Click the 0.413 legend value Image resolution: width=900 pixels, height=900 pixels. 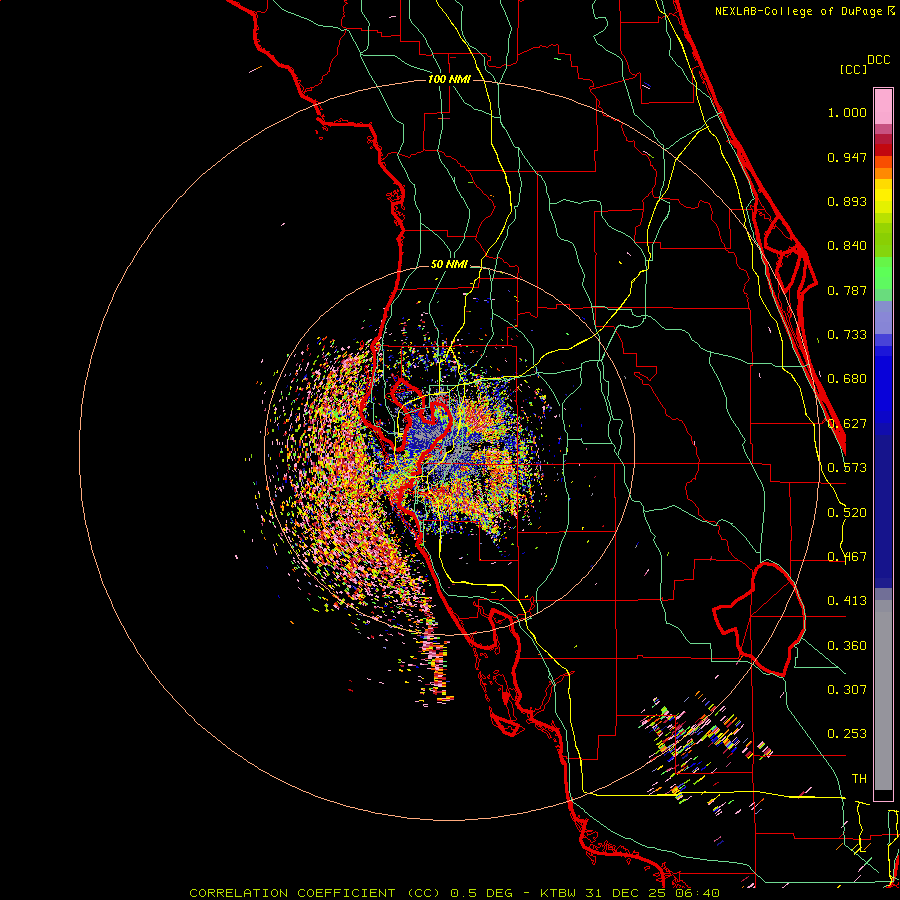tap(847, 601)
